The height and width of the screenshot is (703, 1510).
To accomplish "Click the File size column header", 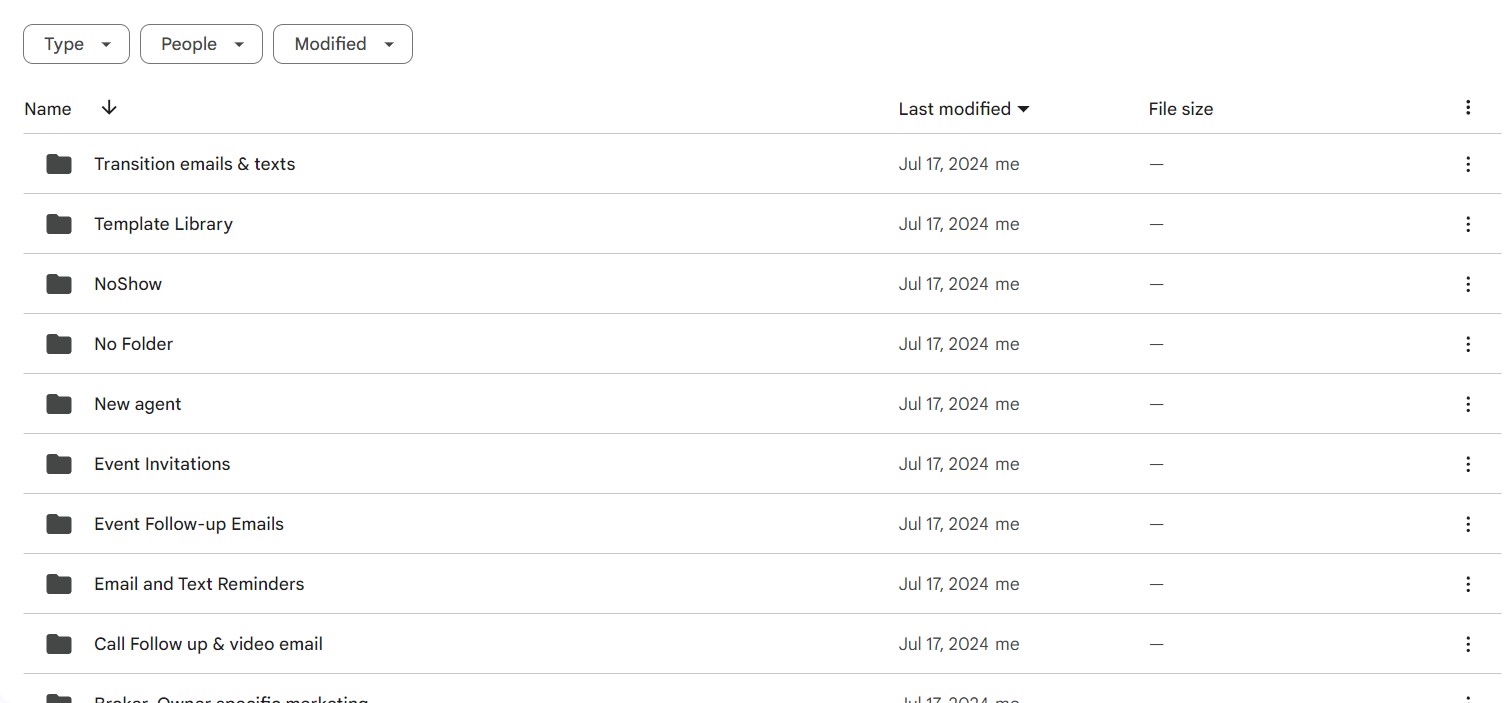I will (x=1180, y=109).
